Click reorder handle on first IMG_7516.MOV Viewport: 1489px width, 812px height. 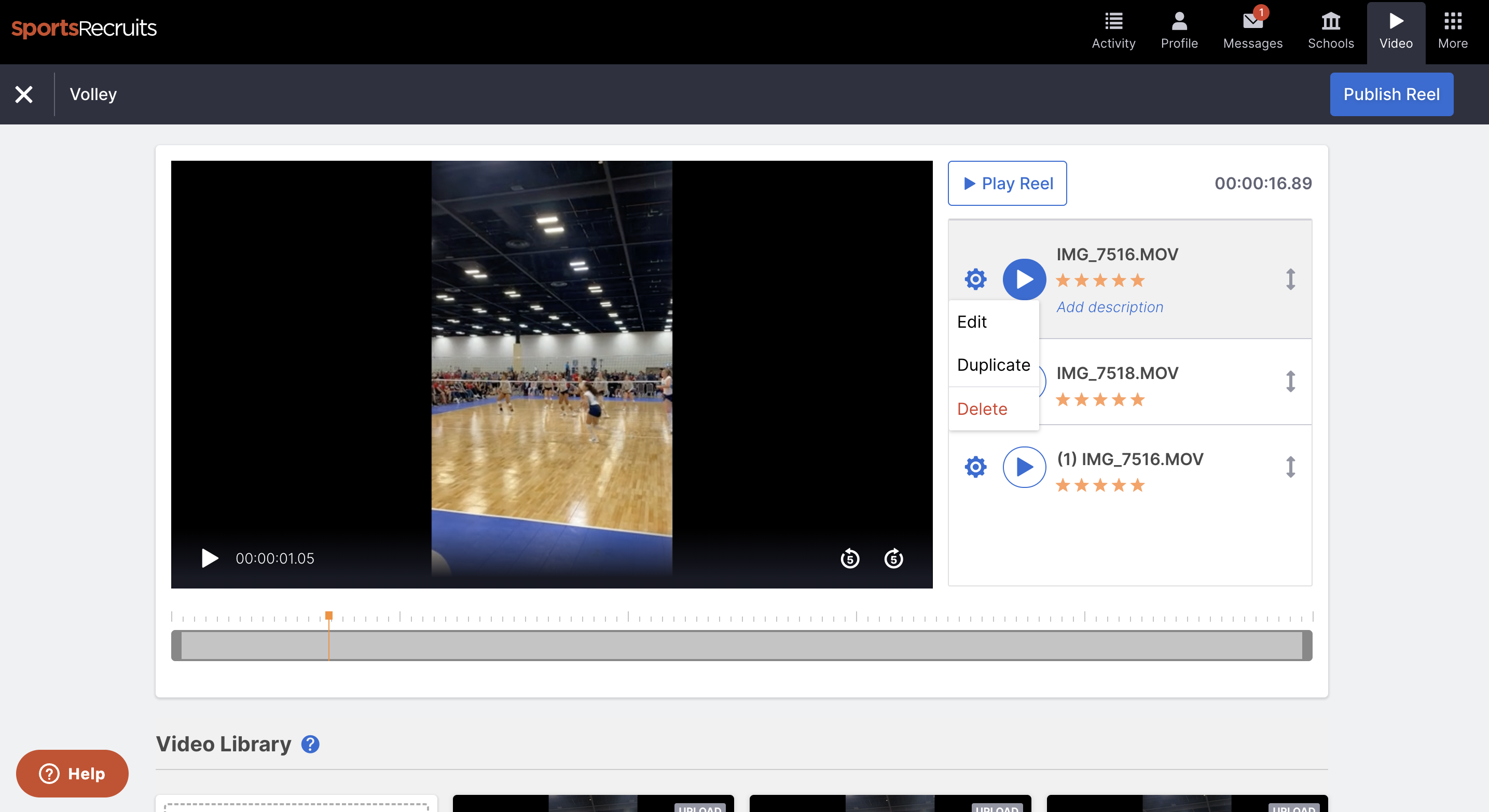point(1290,279)
